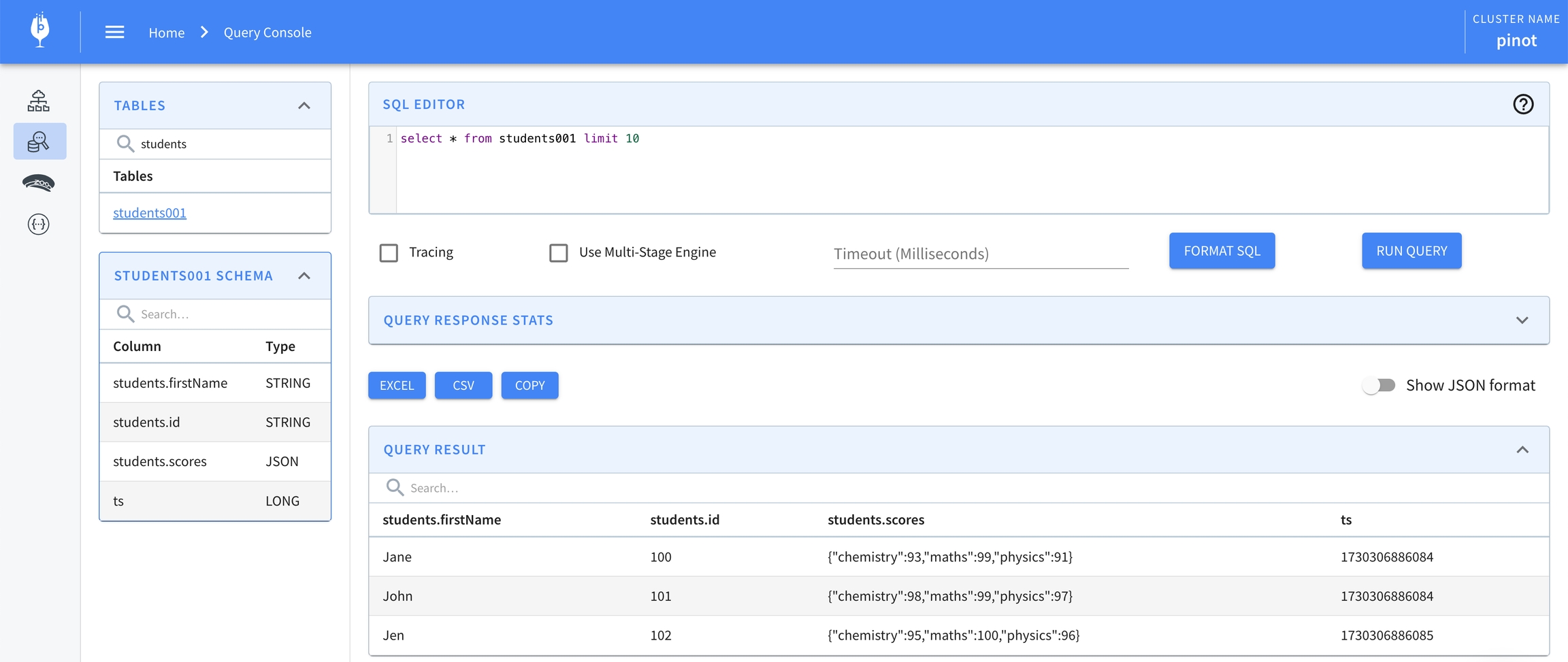
Task: Go to Home in the breadcrumb
Action: click(x=167, y=32)
